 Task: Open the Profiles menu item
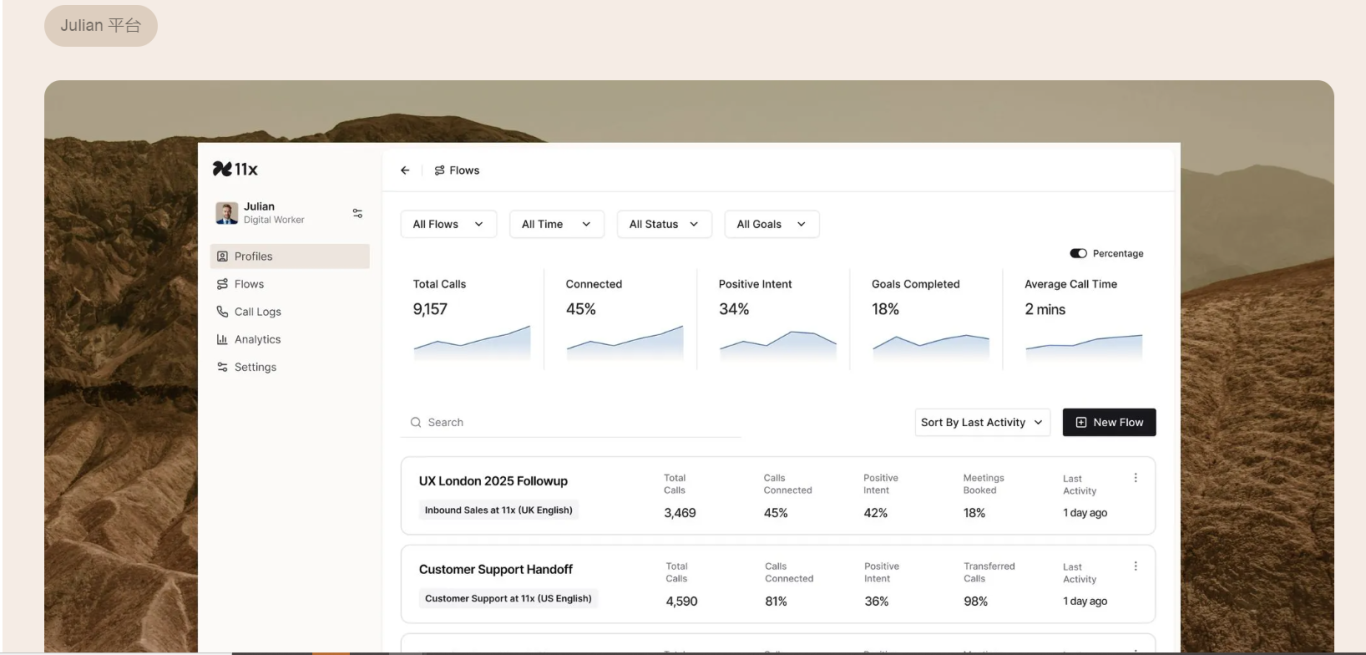[290, 256]
